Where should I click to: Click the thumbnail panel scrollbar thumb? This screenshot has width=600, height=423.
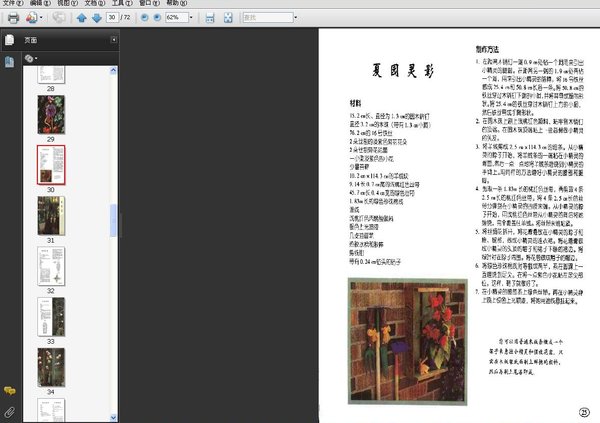[113, 220]
